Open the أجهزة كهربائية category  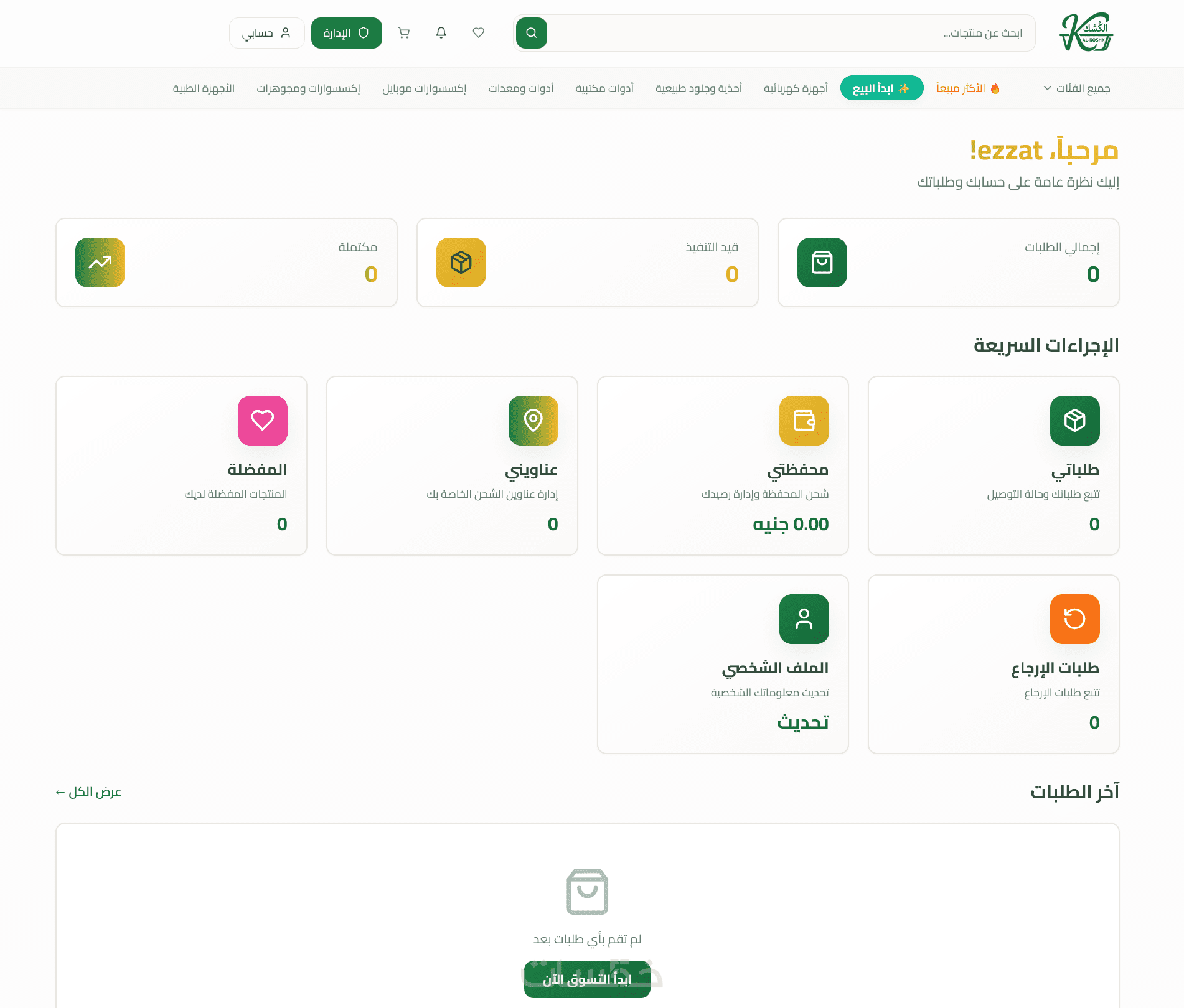point(796,88)
